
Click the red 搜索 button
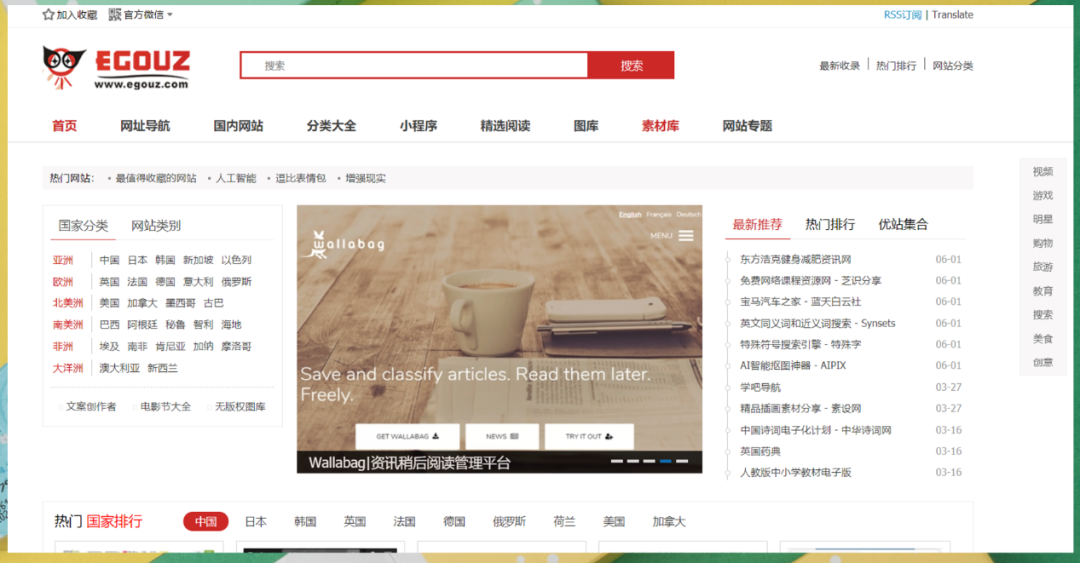[631, 65]
